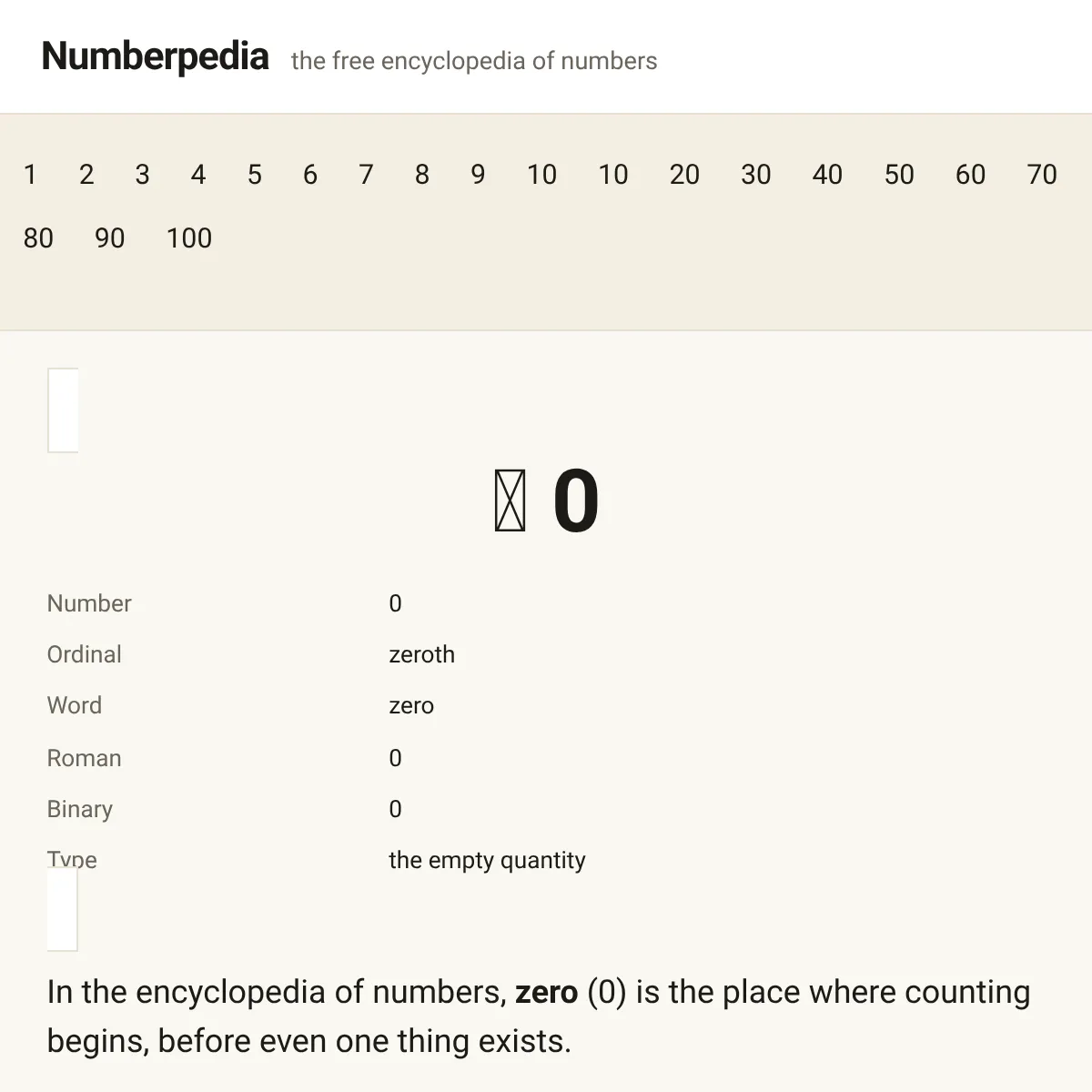The width and height of the screenshot is (1092, 1092).
Task: Click the white box overlapping the Type row
Action: click(x=63, y=909)
